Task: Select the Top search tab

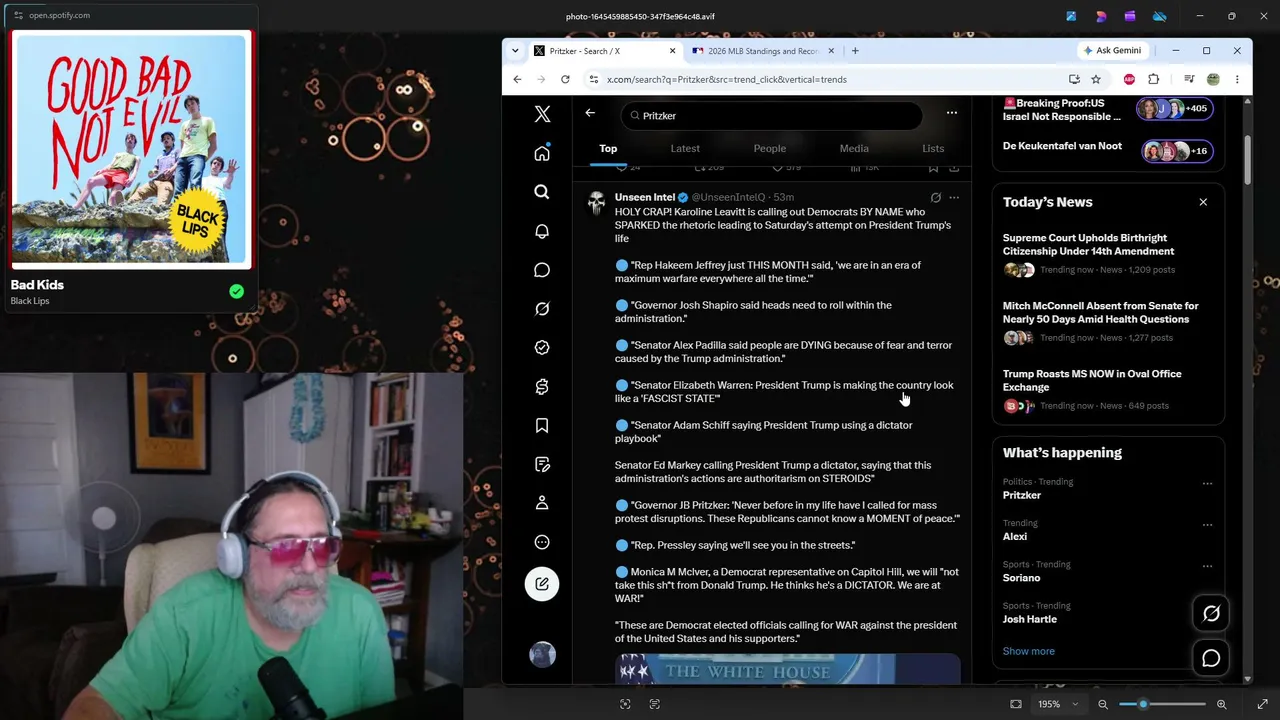Action: coord(608,148)
